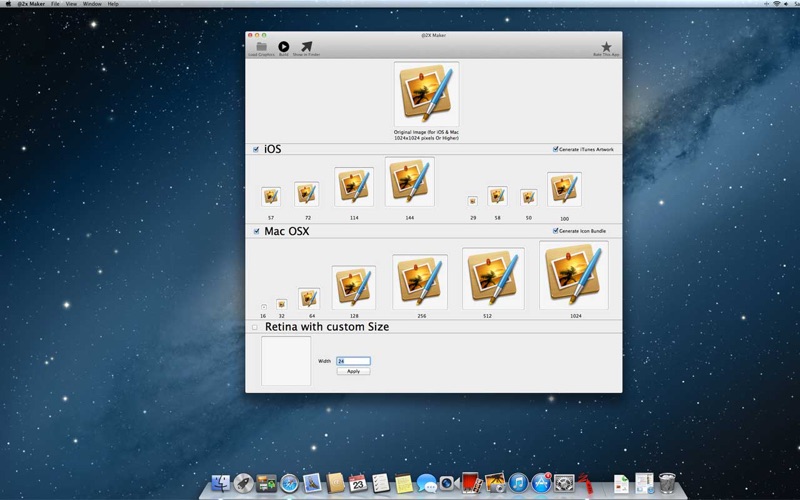The width and height of the screenshot is (800, 500).
Task: Open System Preferences gear in Dock
Action: (564, 483)
